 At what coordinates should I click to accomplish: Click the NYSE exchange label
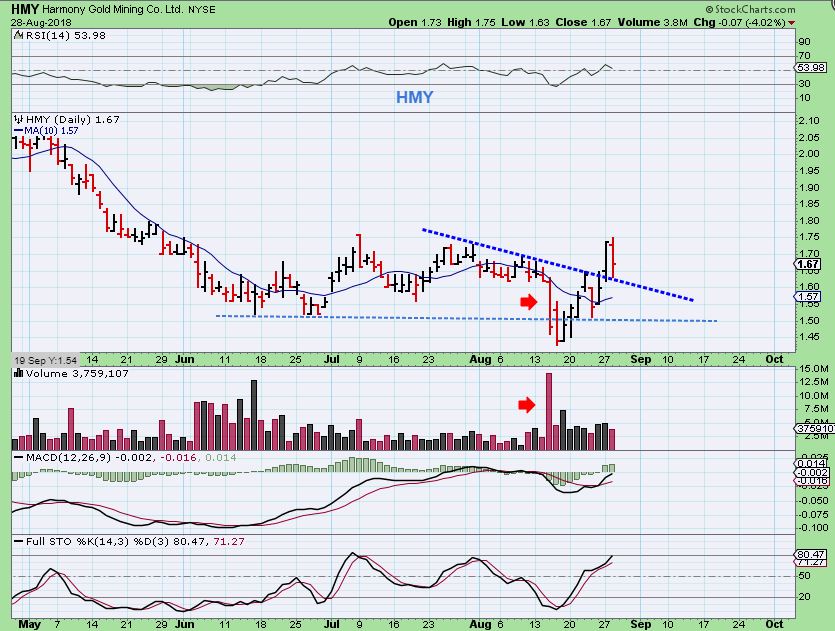(x=201, y=10)
